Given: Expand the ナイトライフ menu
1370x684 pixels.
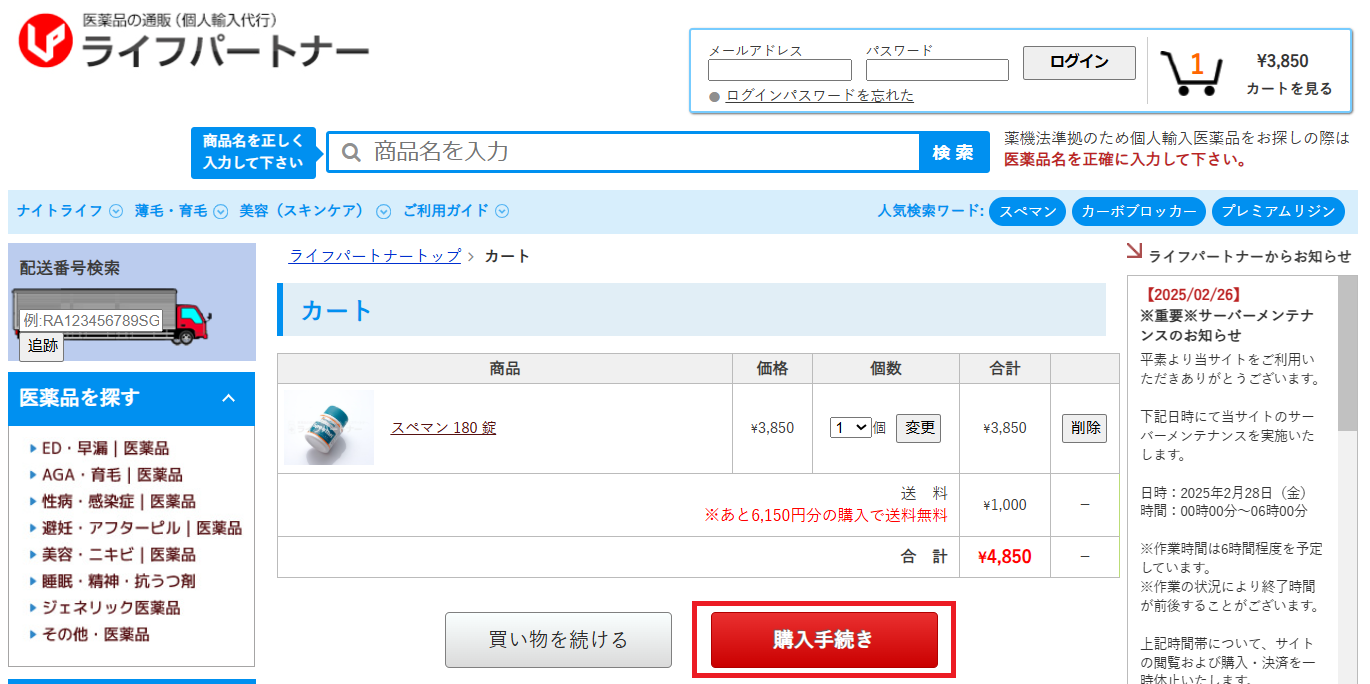Looking at the screenshot, I should (x=69, y=211).
